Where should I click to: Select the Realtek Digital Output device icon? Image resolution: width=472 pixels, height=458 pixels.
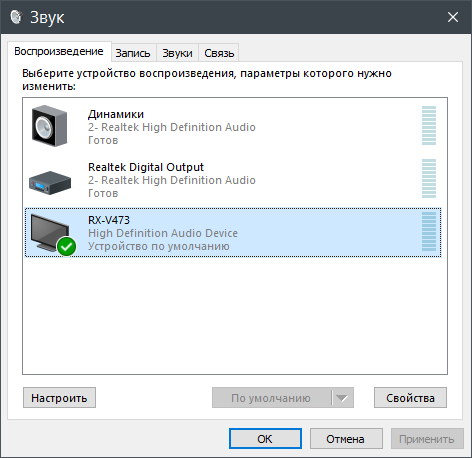coord(50,183)
